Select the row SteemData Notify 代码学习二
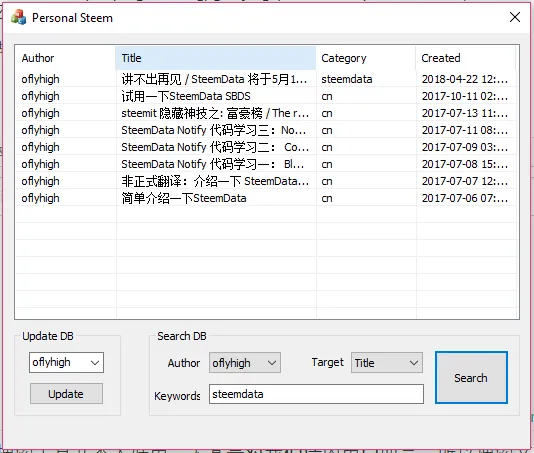This screenshot has width=534, height=453. coord(266,147)
